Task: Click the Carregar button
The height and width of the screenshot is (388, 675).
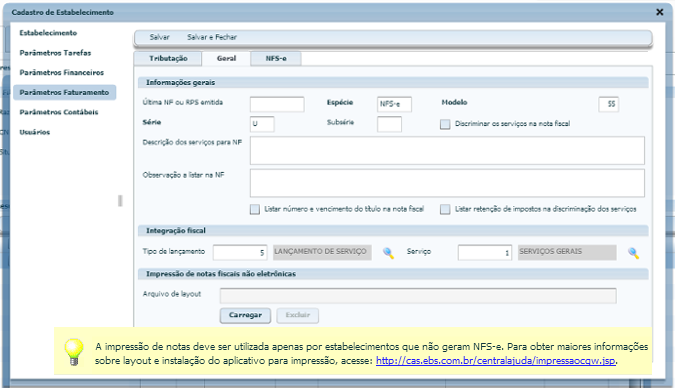Action: point(245,315)
